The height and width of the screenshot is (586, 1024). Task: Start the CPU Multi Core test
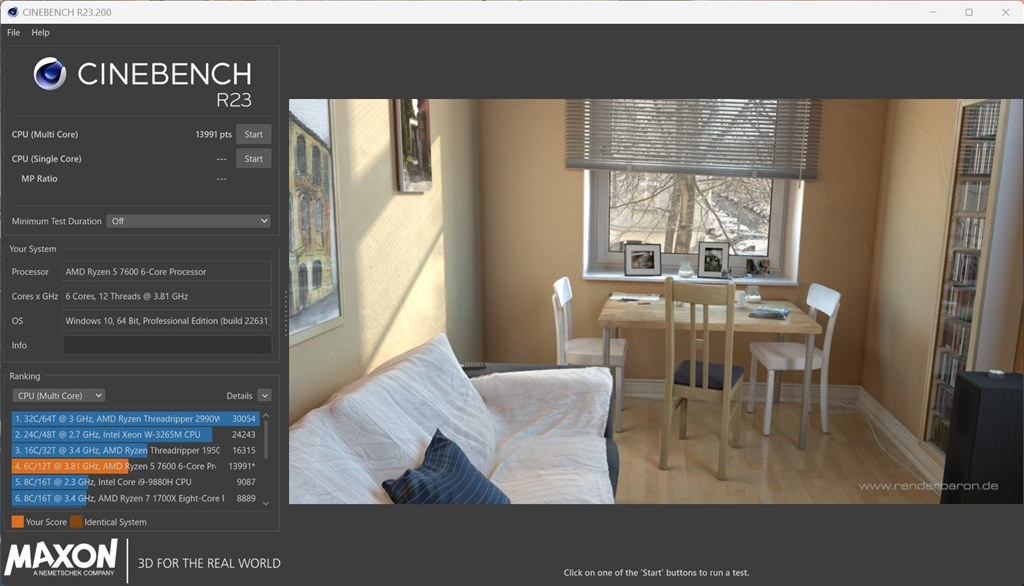pyautogui.click(x=253, y=134)
